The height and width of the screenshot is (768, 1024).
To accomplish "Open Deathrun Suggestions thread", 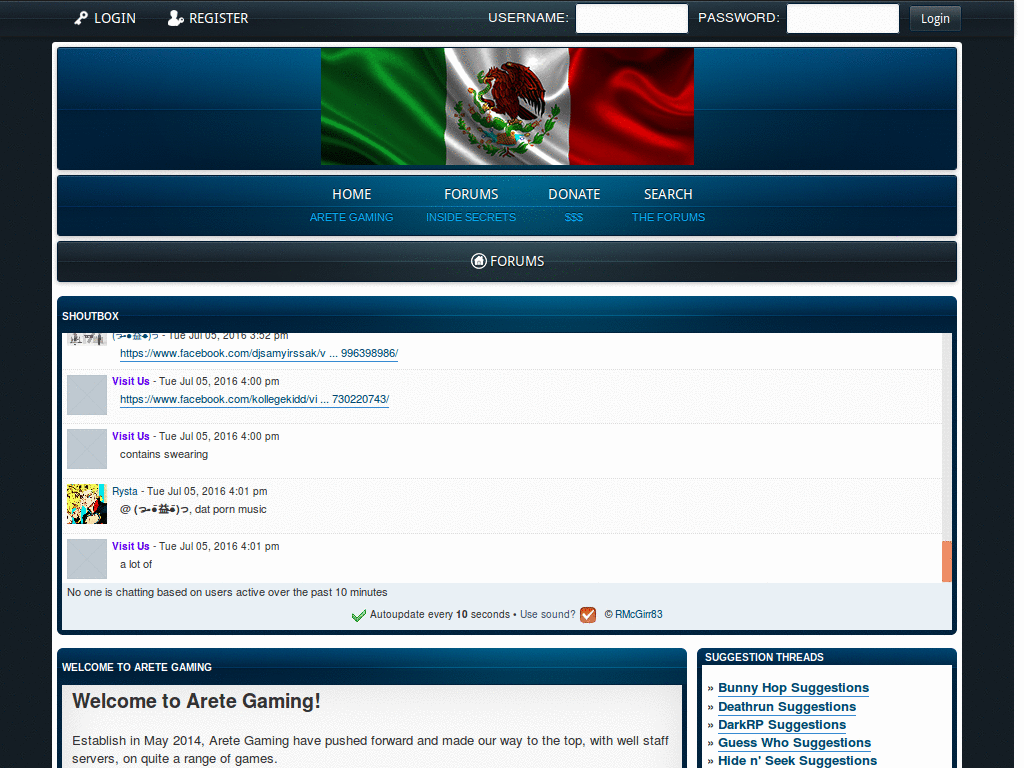I will coord(787,707).
